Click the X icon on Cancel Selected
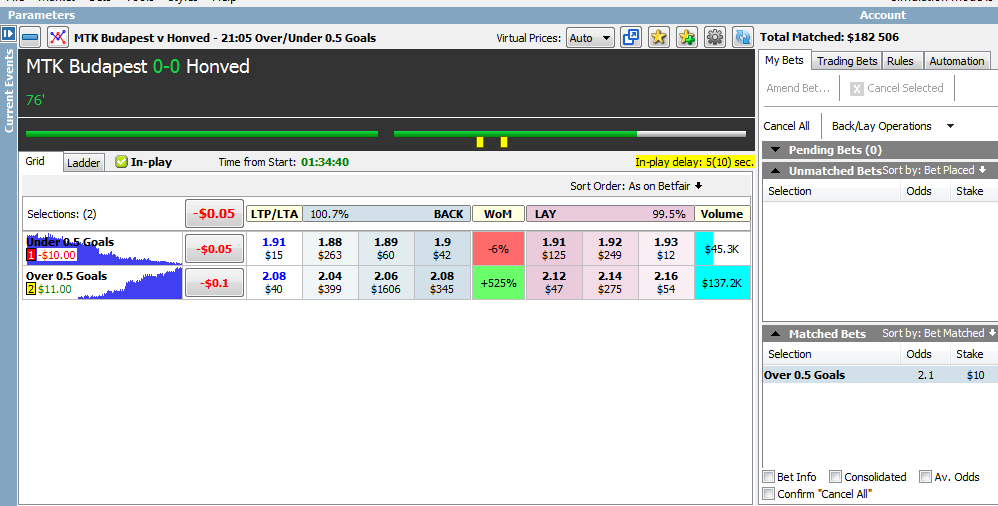Screen dimensions: 998x506 (857, 88)
